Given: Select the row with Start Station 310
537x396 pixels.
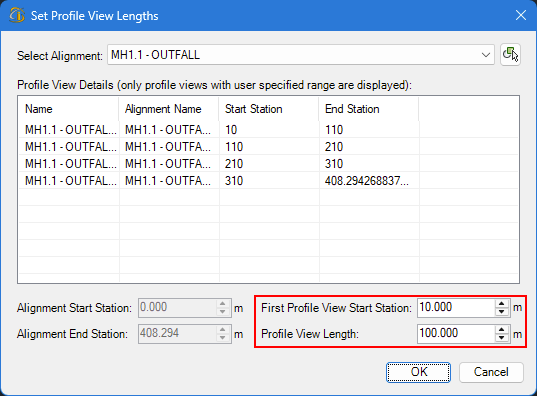Looking at the screenshot, I should coord(268,181).
